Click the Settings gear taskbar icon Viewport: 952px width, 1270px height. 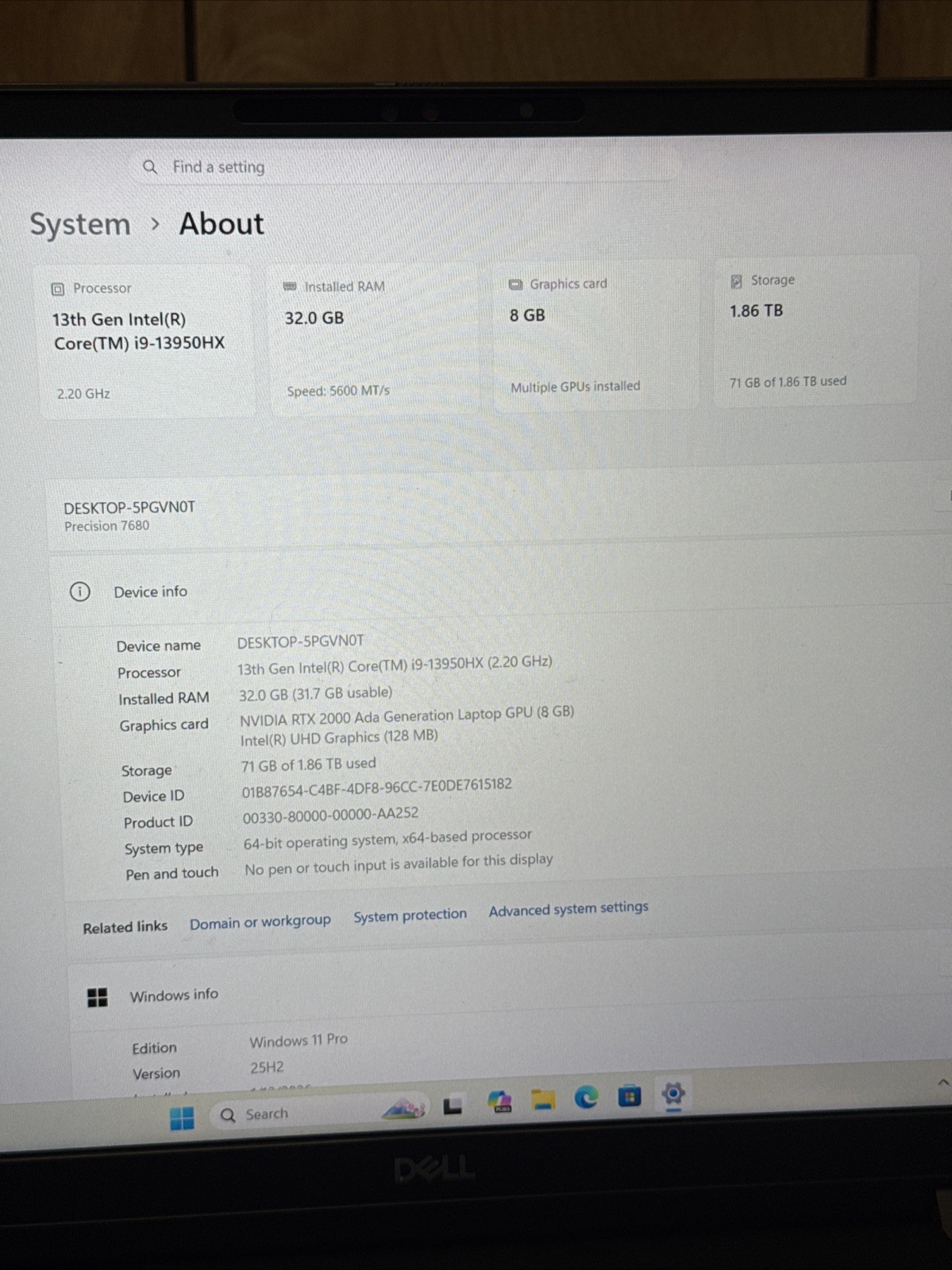click(673, 1094)
